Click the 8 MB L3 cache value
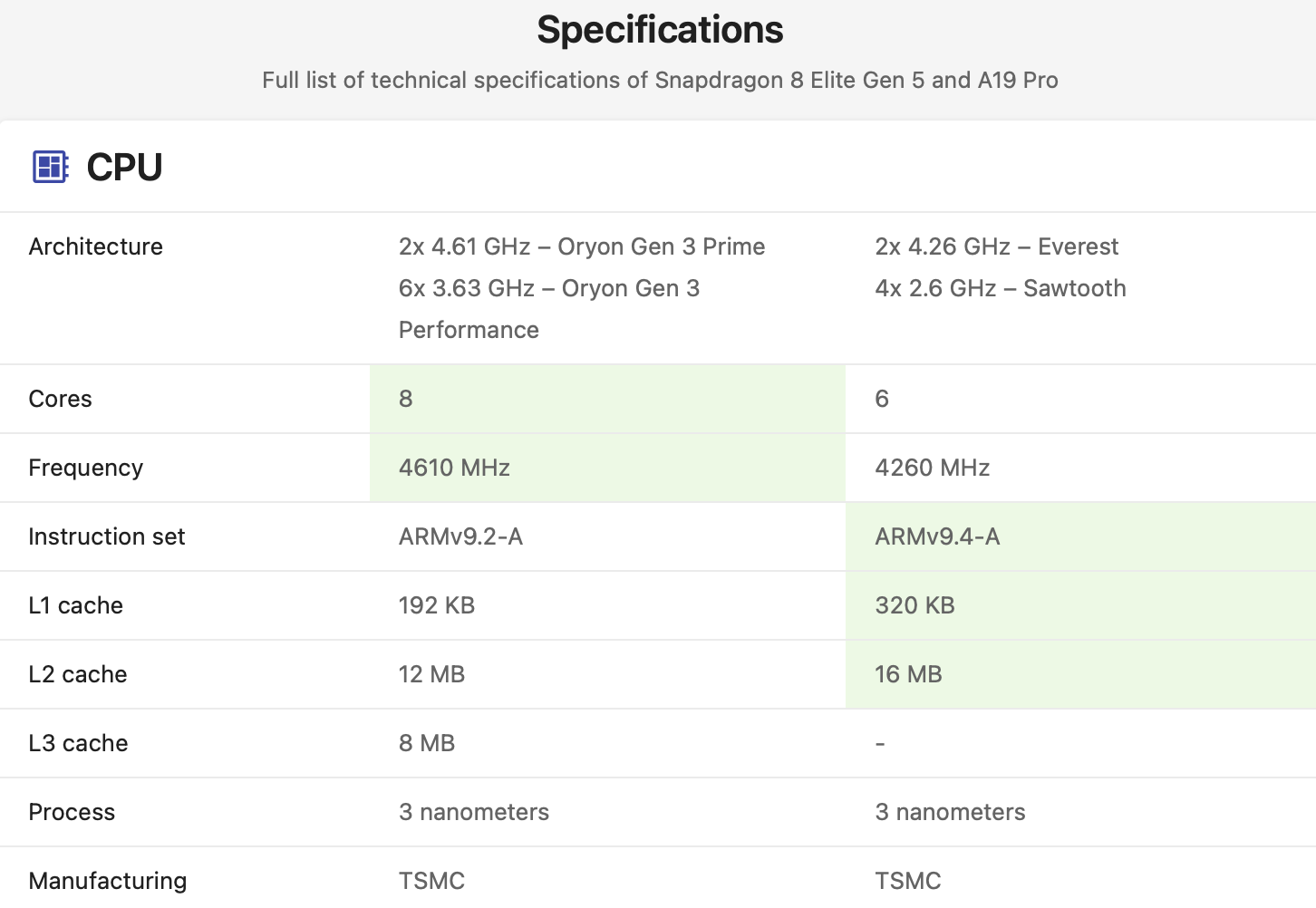 (x=427, y=743)
